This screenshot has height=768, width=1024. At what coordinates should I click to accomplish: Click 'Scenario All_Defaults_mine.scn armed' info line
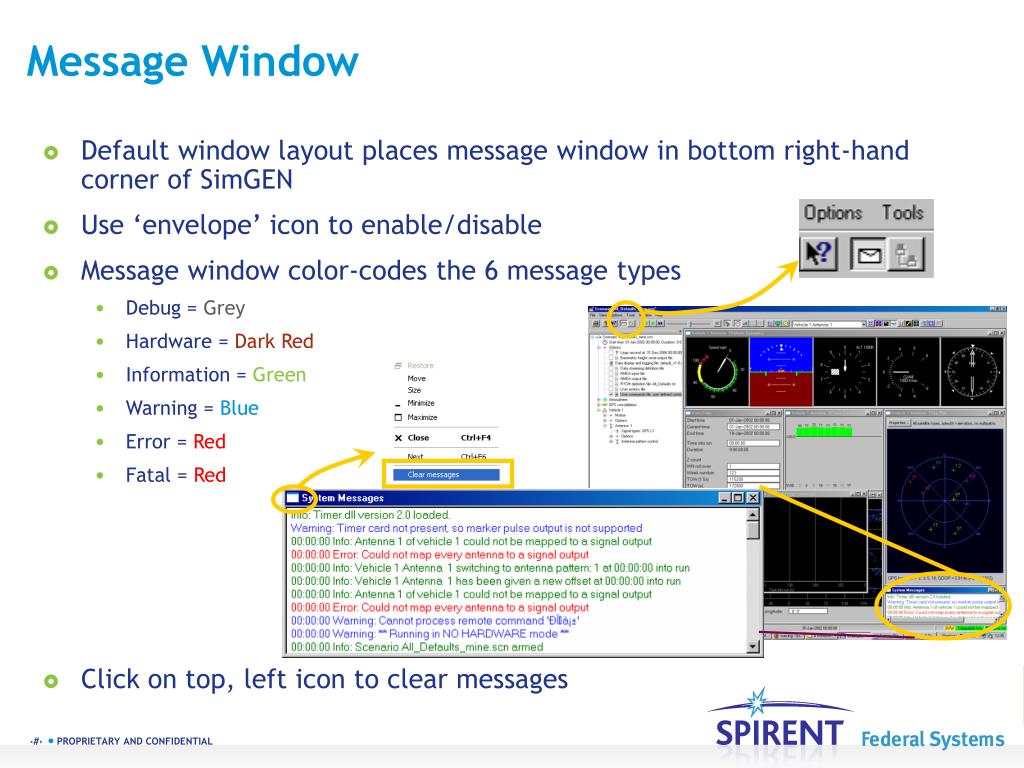(417, 647)
